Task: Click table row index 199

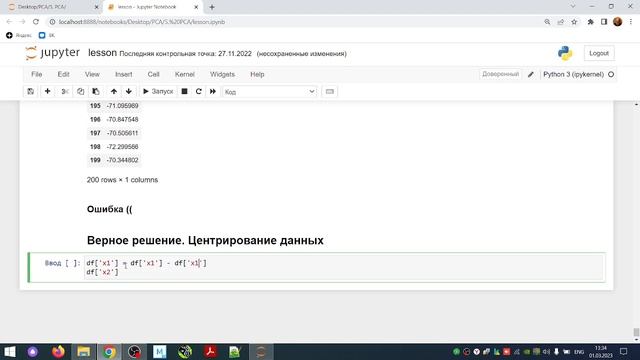Action: coord(95,160)
